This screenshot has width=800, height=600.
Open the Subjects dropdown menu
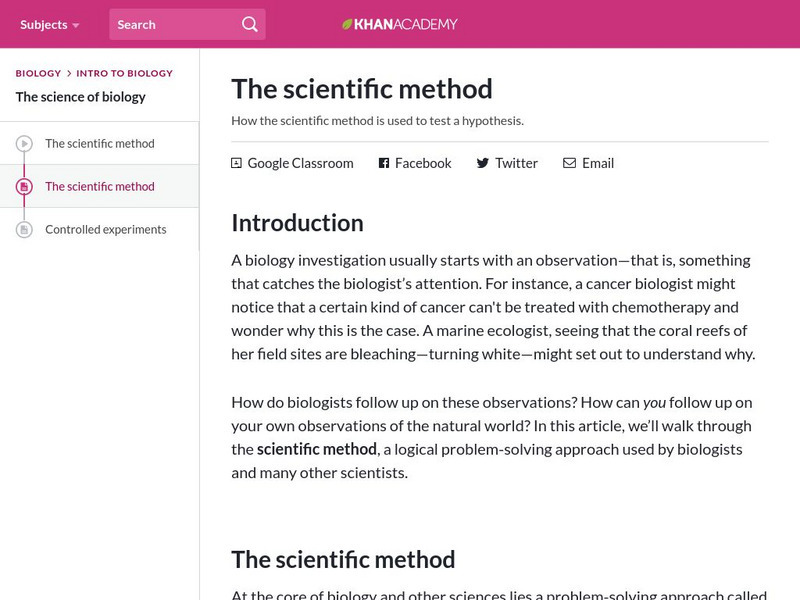[x=45, y=24]
